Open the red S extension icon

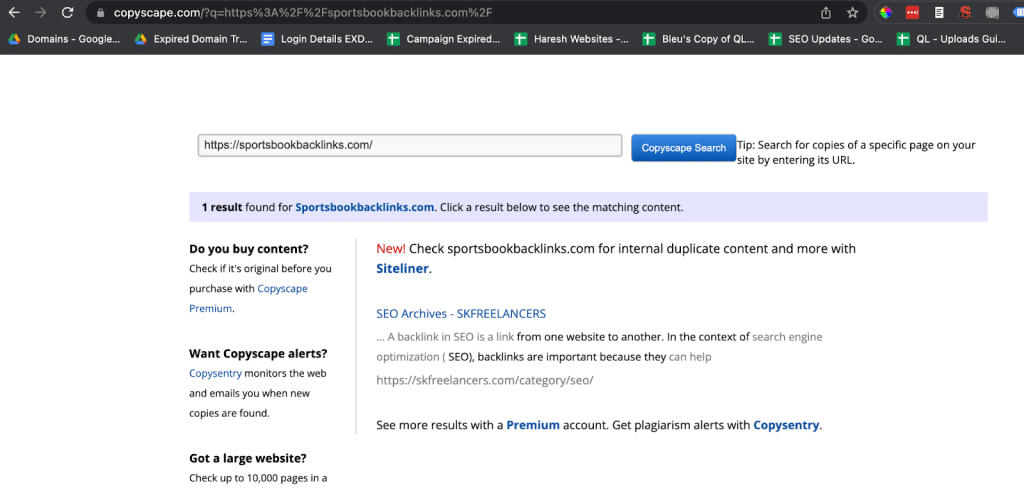[965, 13]
